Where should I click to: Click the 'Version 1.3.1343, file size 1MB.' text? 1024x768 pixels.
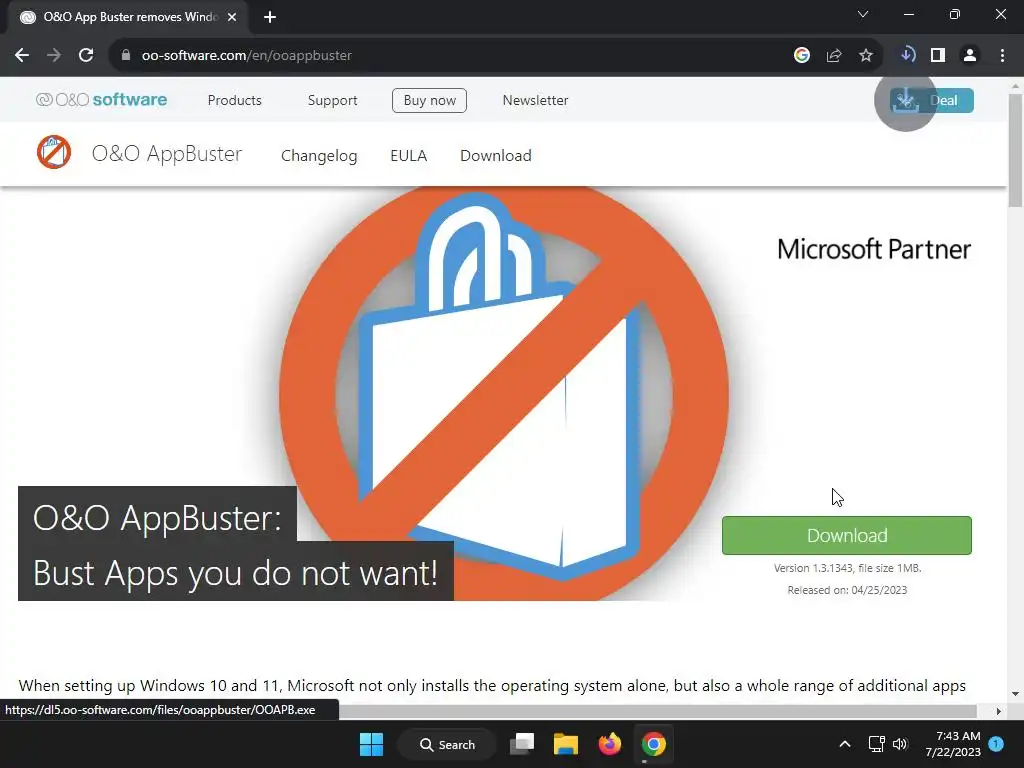click(x=847, y=568)
